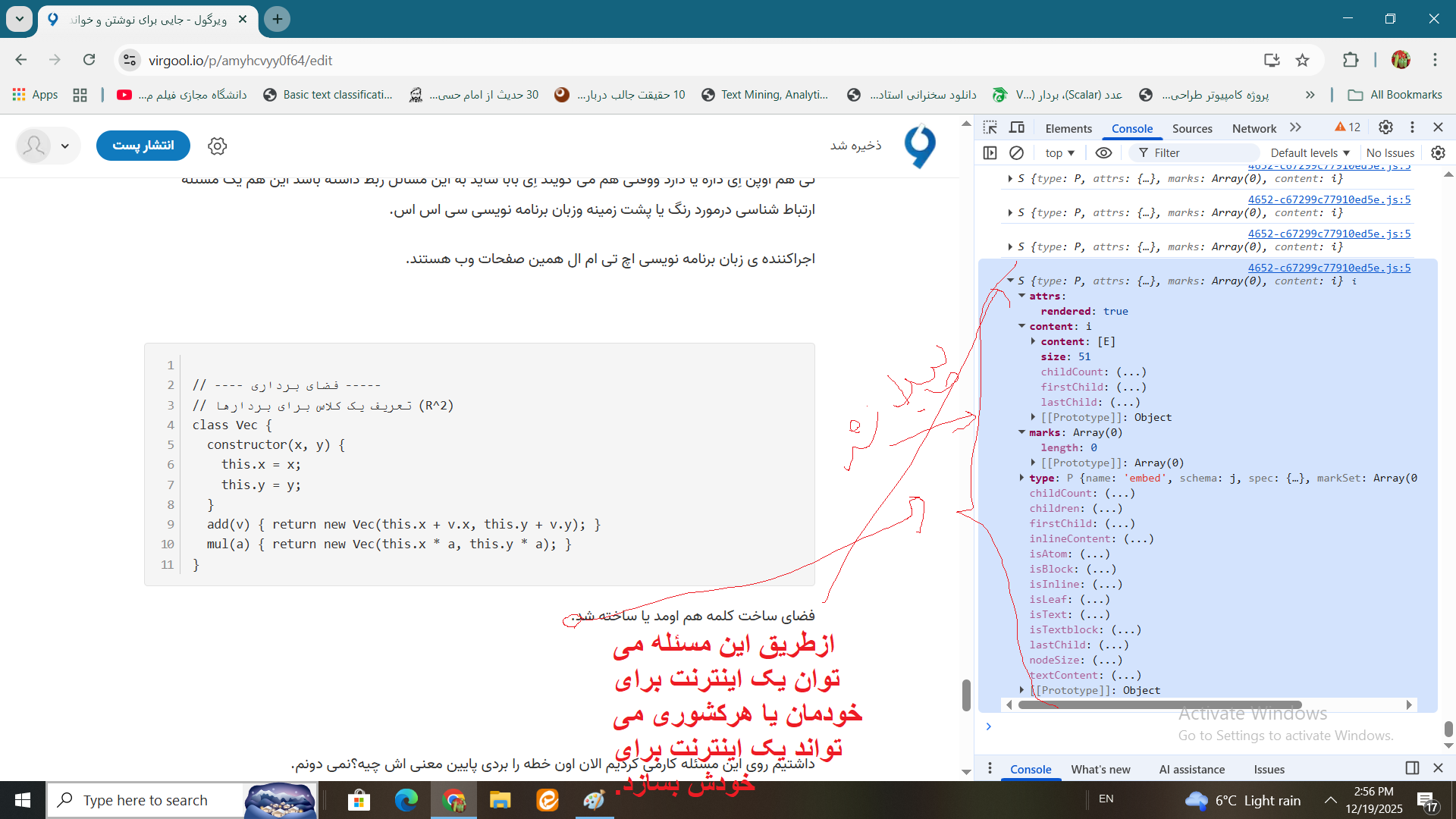Image resolution: width=1456 pixels, height=819 pixels.
Task: Open the top frame context dropdown
Action: point(1059,152)
